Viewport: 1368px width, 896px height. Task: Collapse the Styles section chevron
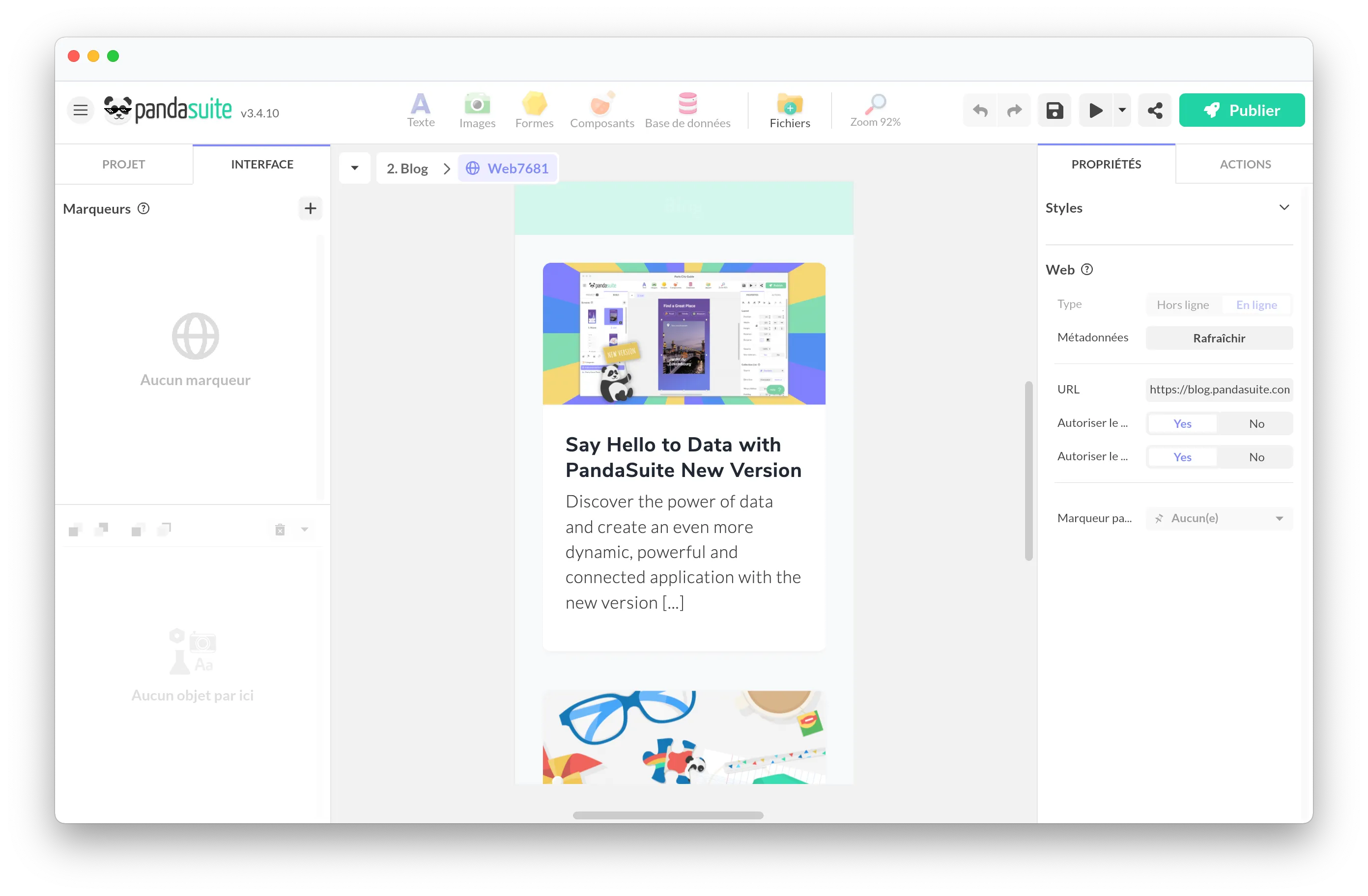[1283, 207]
